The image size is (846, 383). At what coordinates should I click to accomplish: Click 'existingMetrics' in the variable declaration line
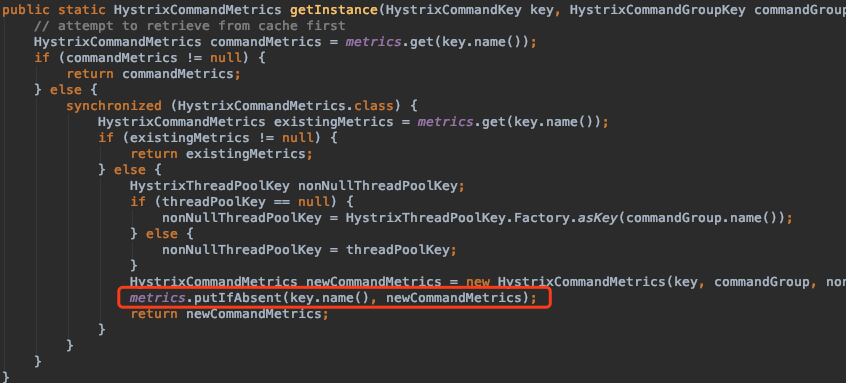tap(334, 122)
